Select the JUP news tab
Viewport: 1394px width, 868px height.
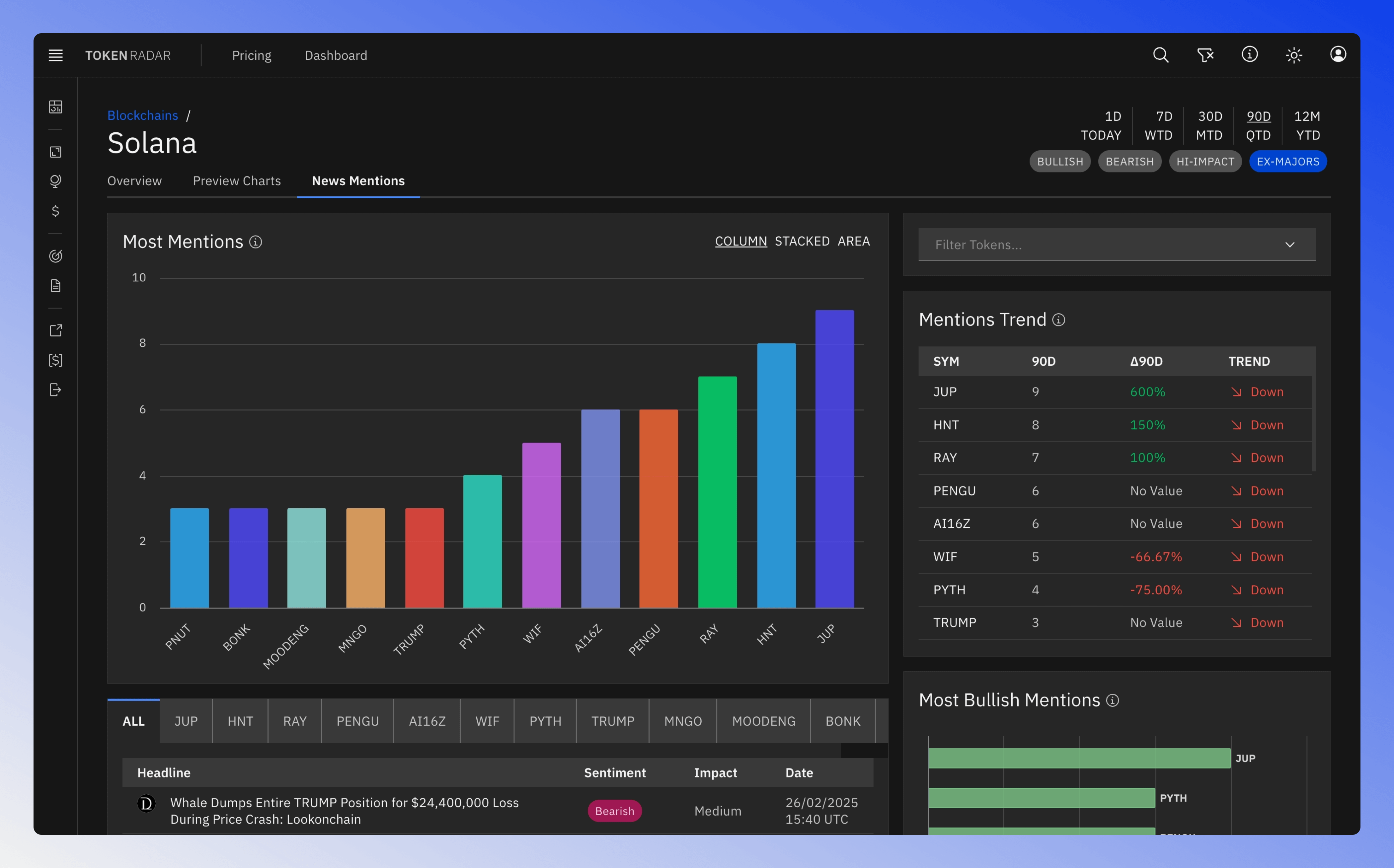click(186, 721)
